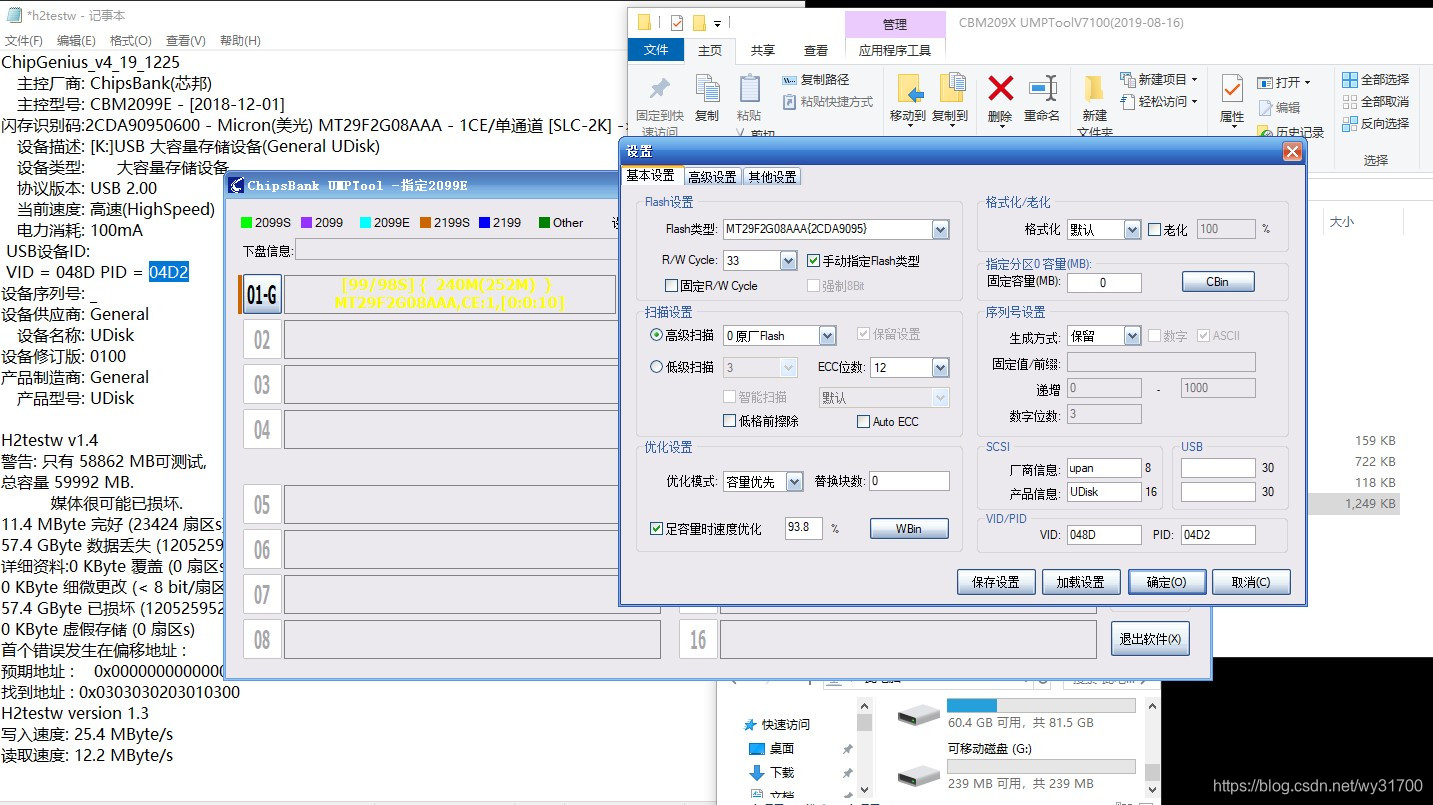Click removable disk (G:) drive icon

[917, 774]
